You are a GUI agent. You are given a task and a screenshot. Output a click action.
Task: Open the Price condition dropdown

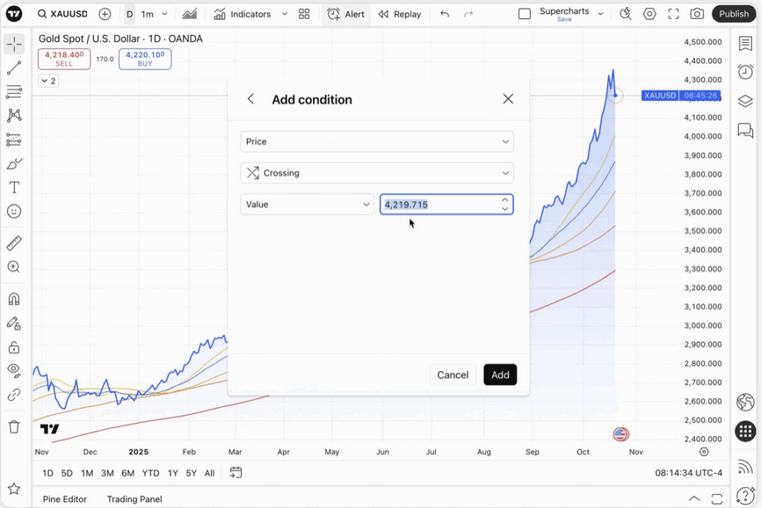(377, 142)
